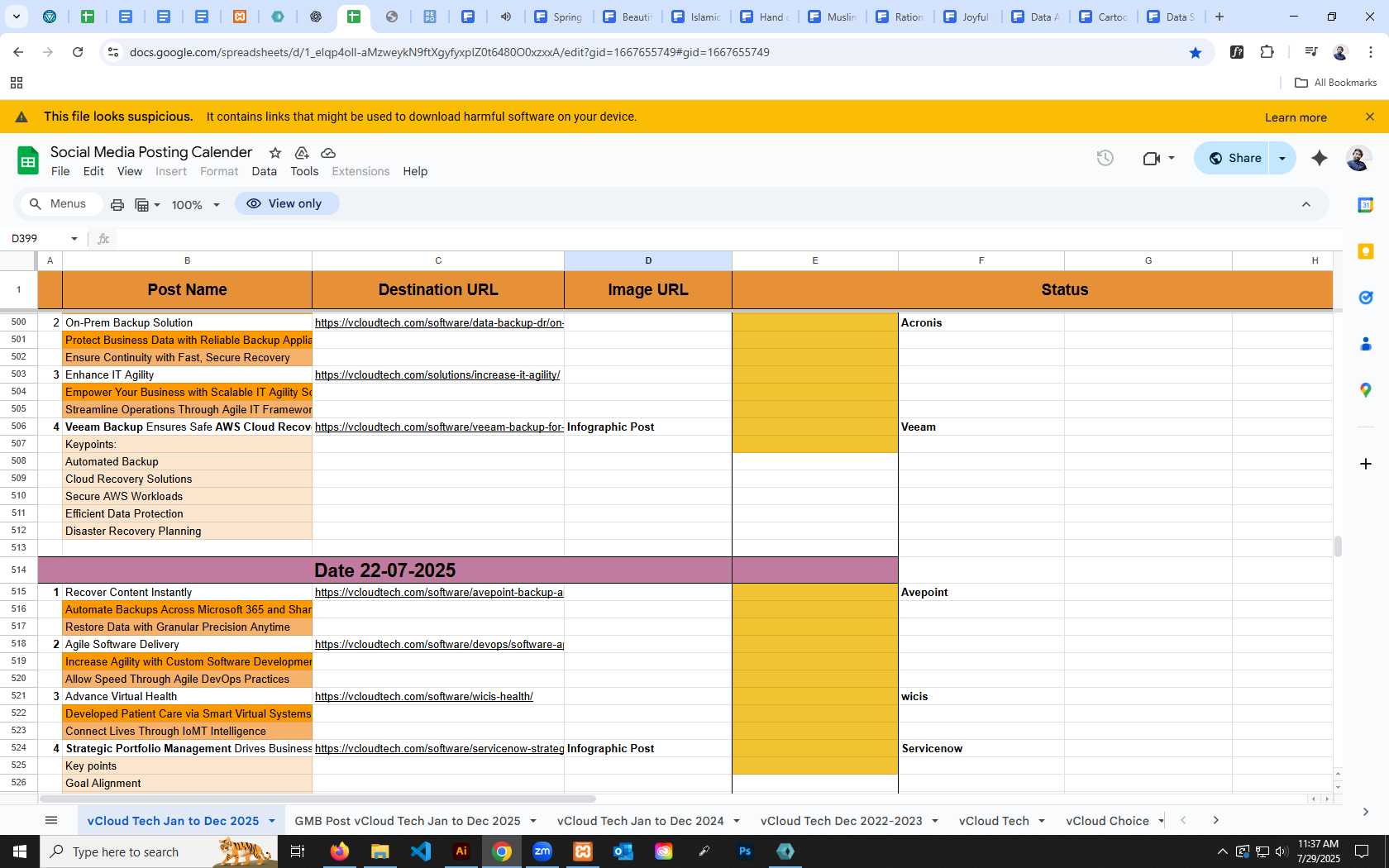Select the Date 22-07-2025 row cell
The height and width of the screenshot is (868, 1389).
(x=384, y=570)
